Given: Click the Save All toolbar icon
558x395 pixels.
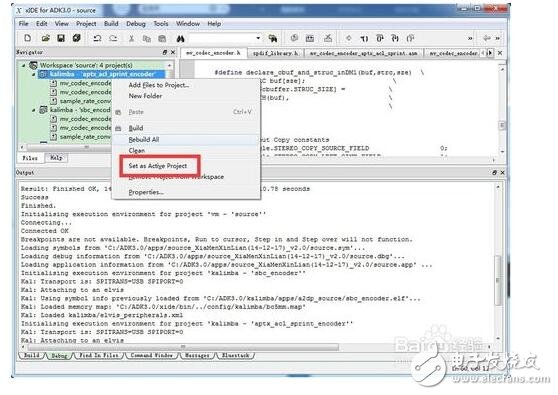Looking at the screenshot, I should (x=77, y=38).
